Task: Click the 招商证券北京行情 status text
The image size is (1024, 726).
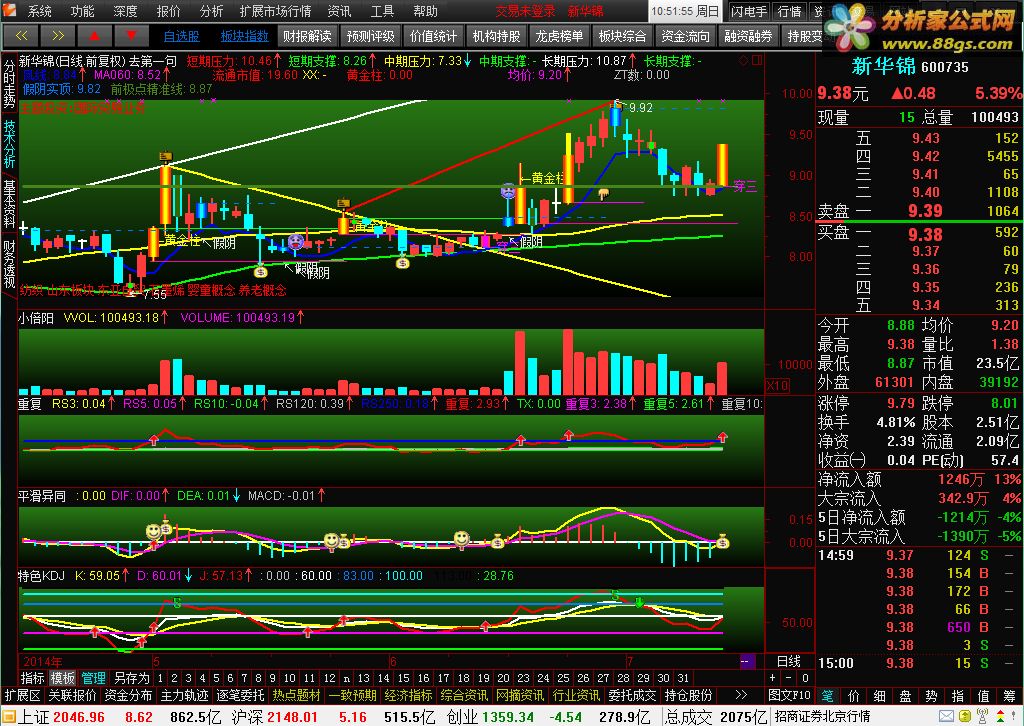Action: 822,717
